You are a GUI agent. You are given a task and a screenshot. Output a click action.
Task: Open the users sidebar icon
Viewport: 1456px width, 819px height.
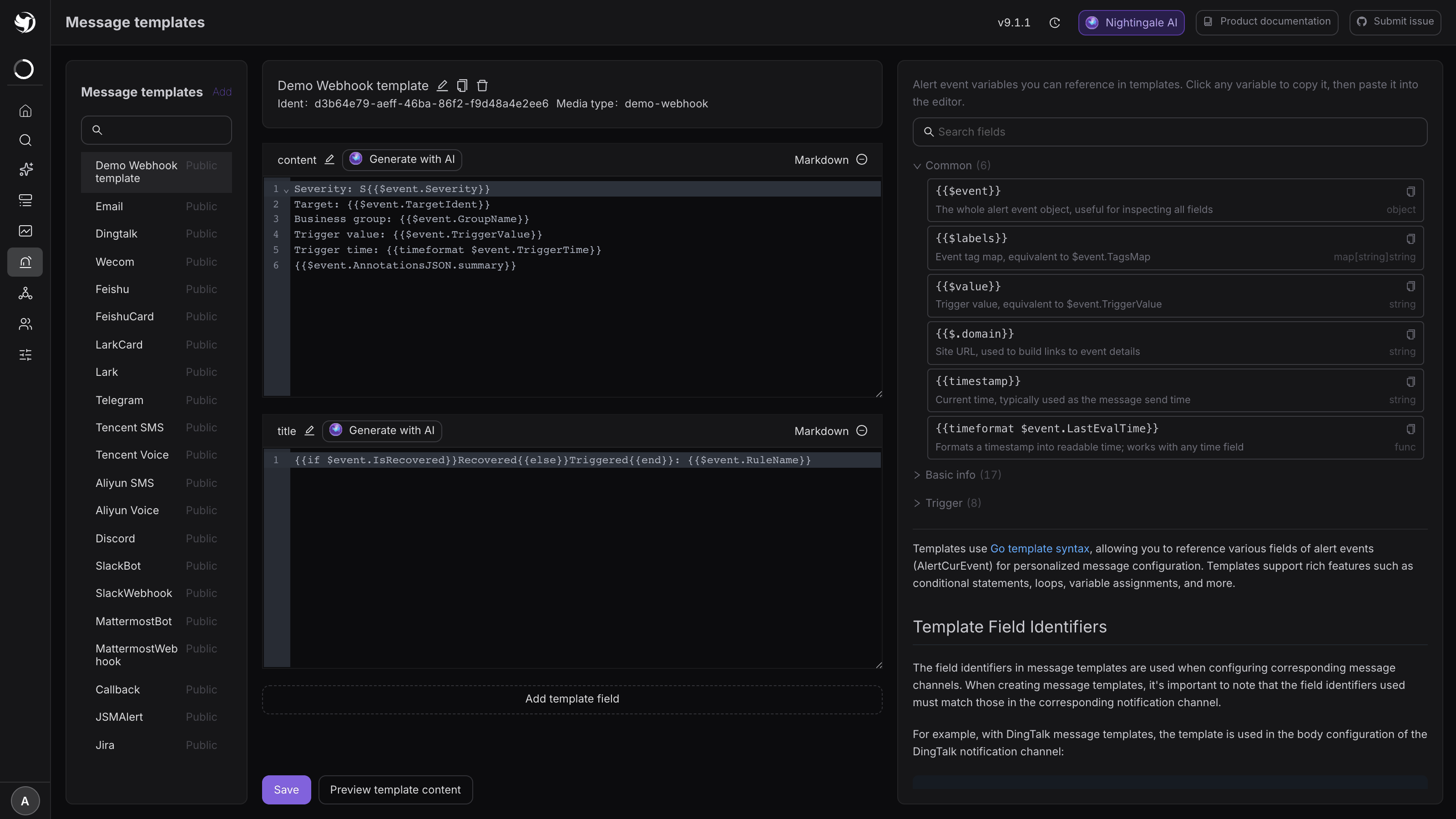25,324
